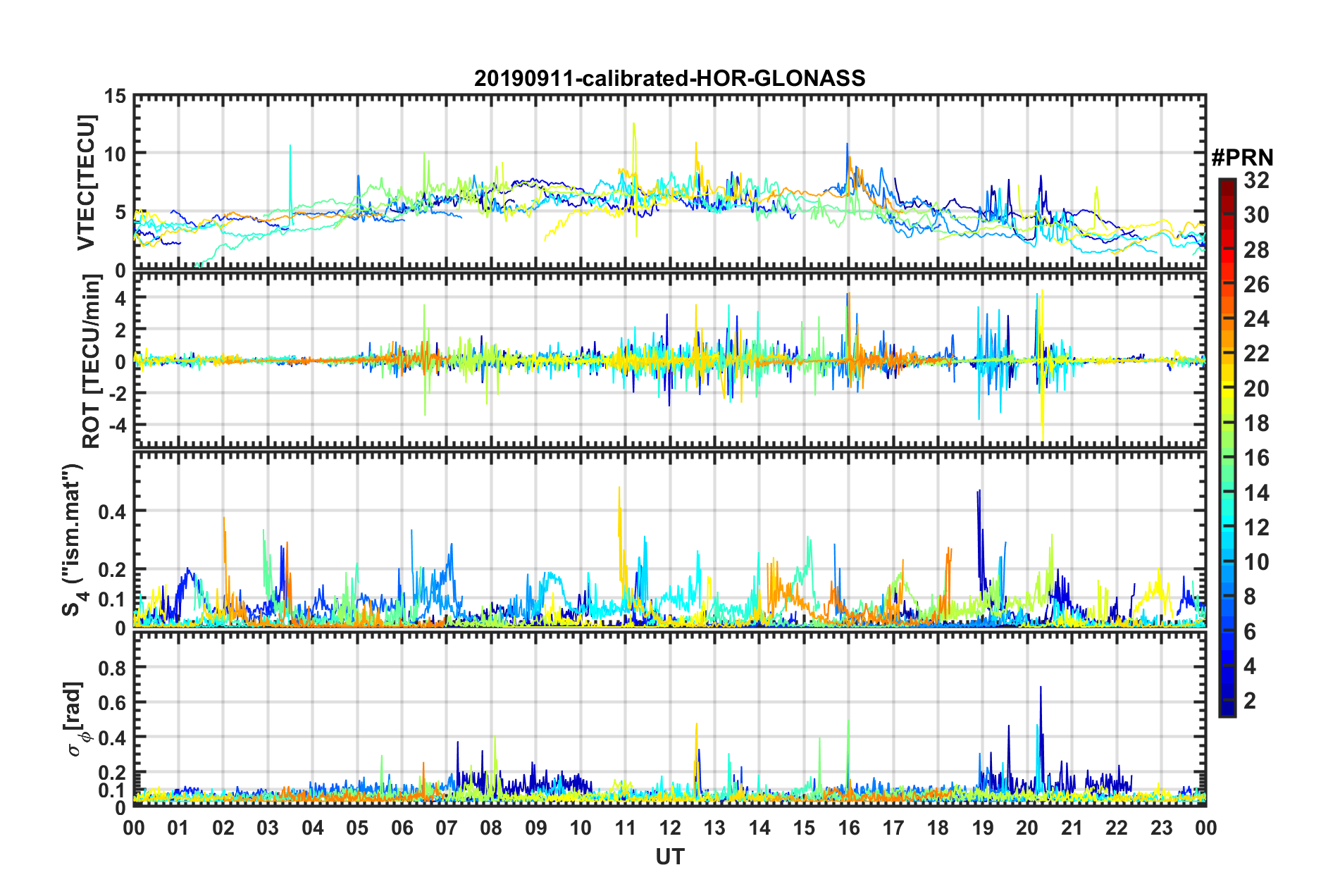This screenshot has height=896, width=1340.
Task: Click x-axis hour tick label "23"
Action: 1161,828
